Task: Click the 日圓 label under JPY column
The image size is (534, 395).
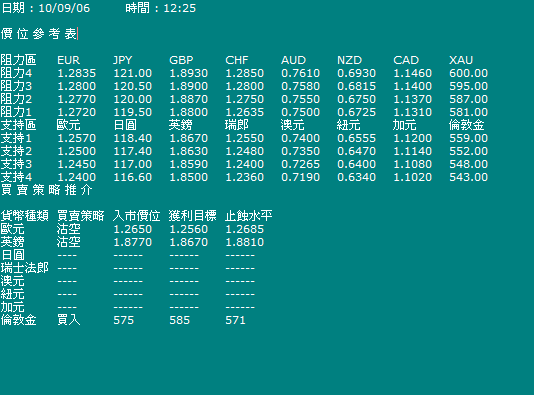Action: pyautogui.click(x=125, y=125)
